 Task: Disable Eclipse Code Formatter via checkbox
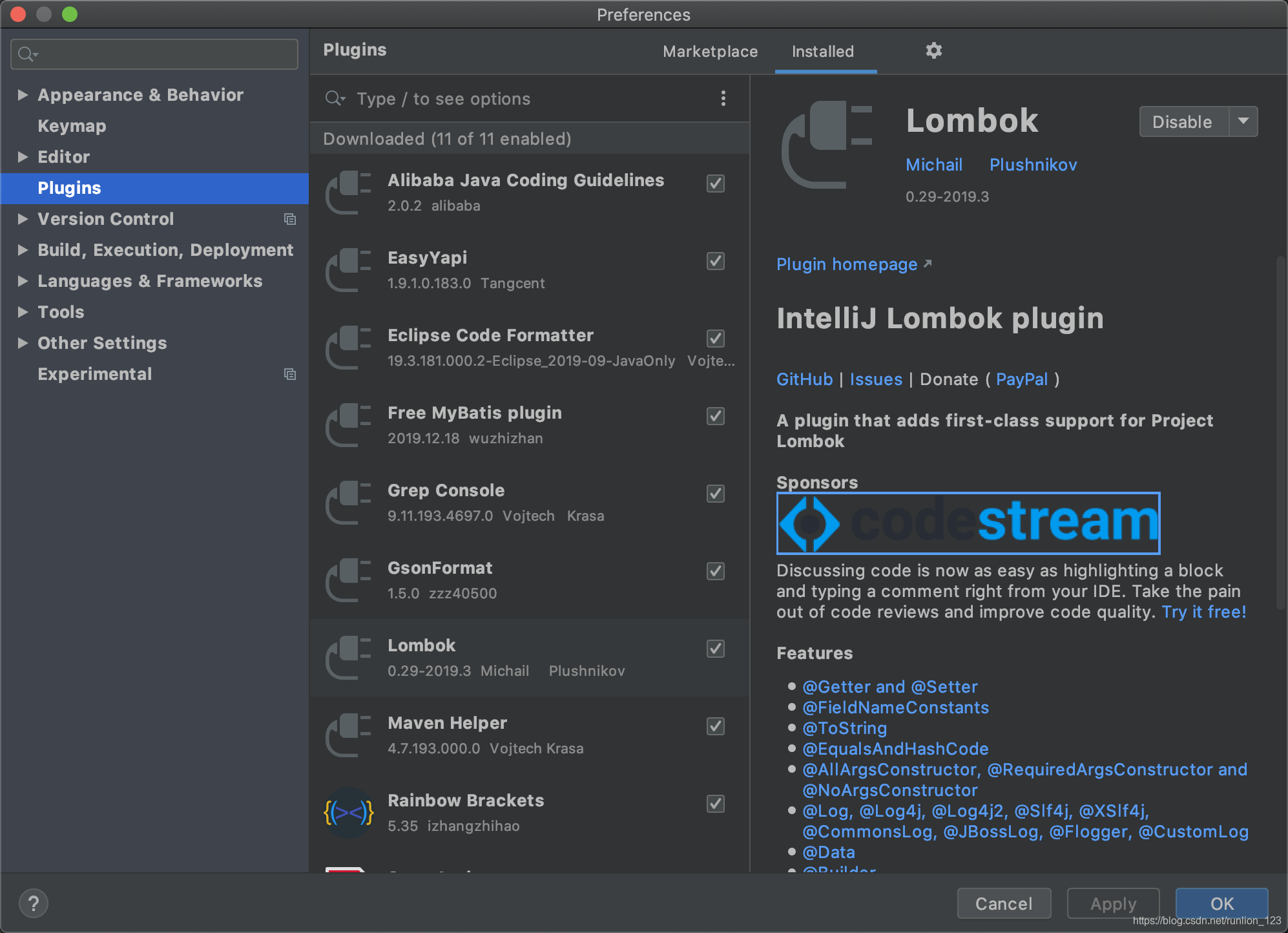[715, 339]
